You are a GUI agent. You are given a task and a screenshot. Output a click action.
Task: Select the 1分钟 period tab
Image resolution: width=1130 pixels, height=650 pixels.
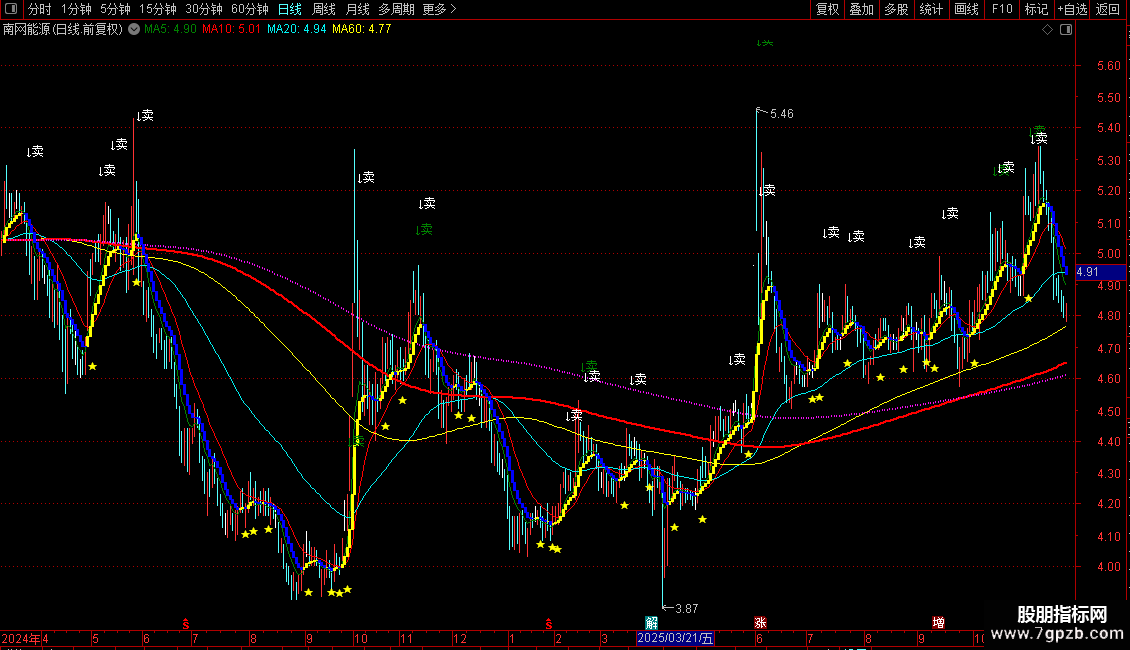(x=76, y=9)
